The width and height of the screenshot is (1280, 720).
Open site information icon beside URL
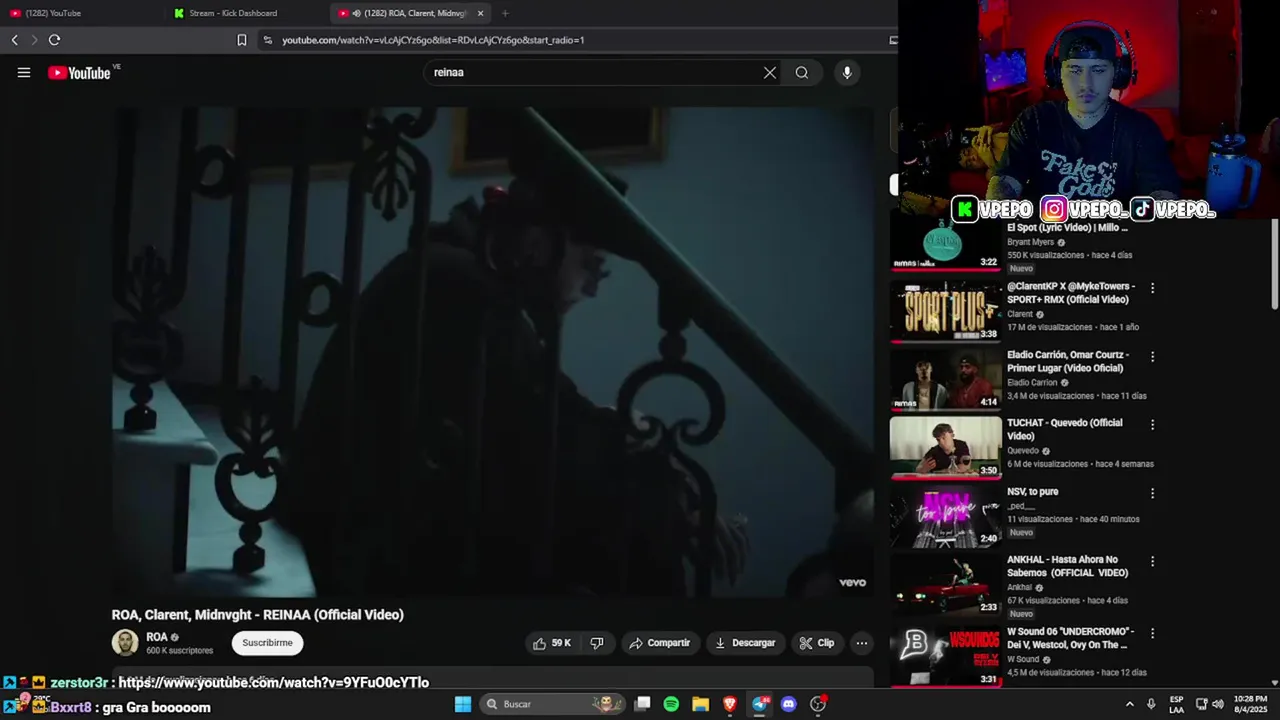point(267,40)
